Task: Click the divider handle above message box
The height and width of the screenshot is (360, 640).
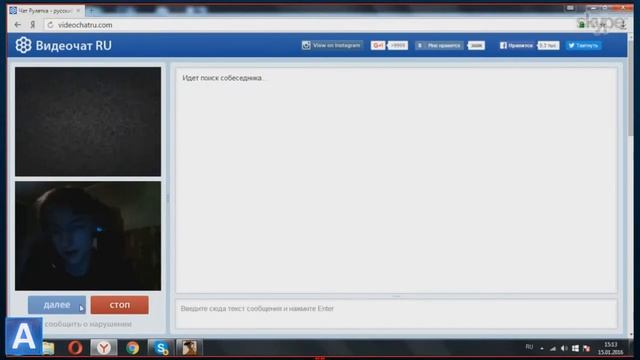Action: click(x=396, y=296)
